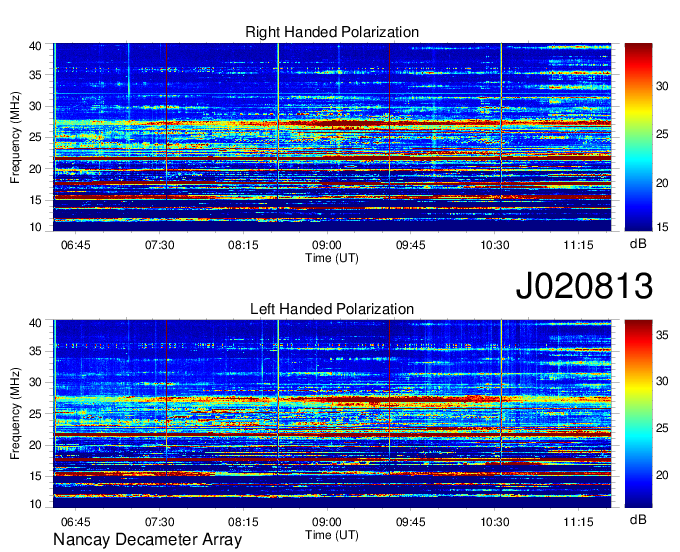
Task: Click 30 MHz frequency tick of Right Handed plot
Action: click(x=35, y=106)
